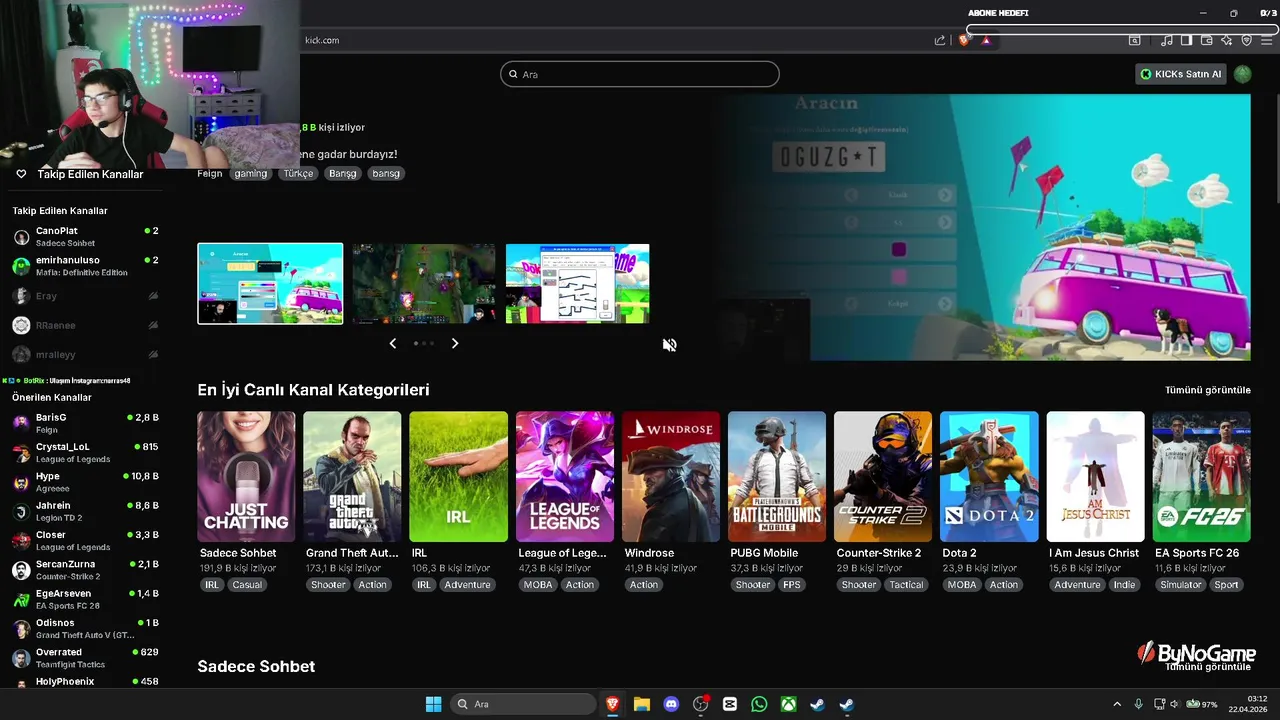Open the Leo AI sparkle icon

coord(1227,40)
